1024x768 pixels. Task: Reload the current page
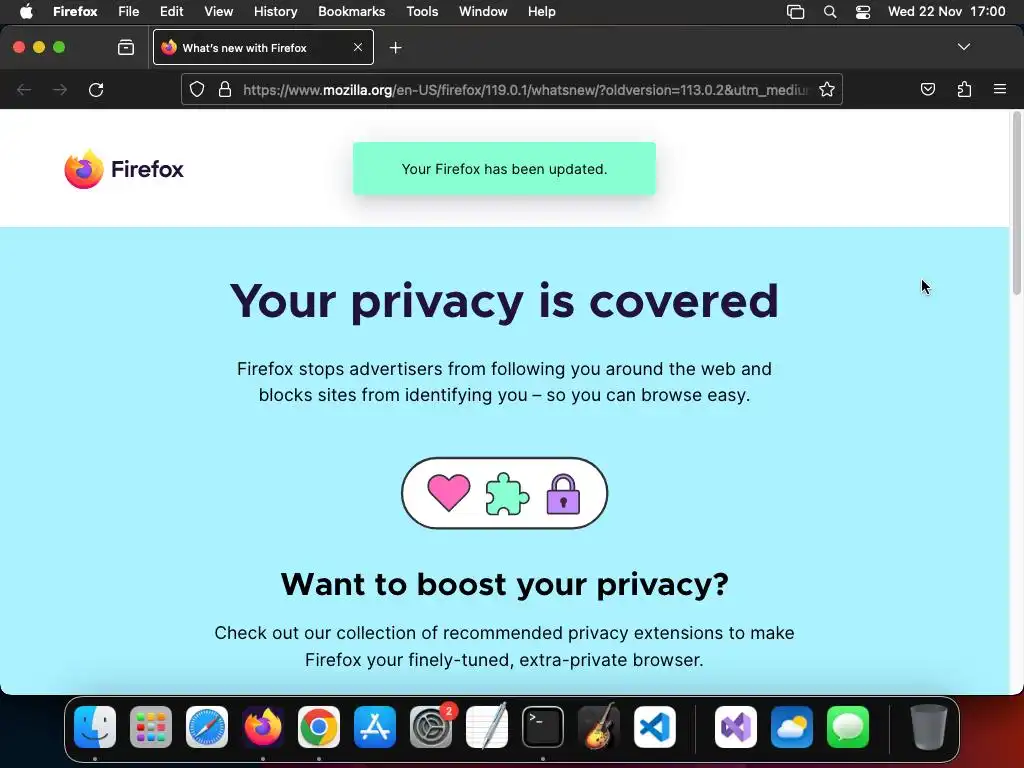[96, 89]
